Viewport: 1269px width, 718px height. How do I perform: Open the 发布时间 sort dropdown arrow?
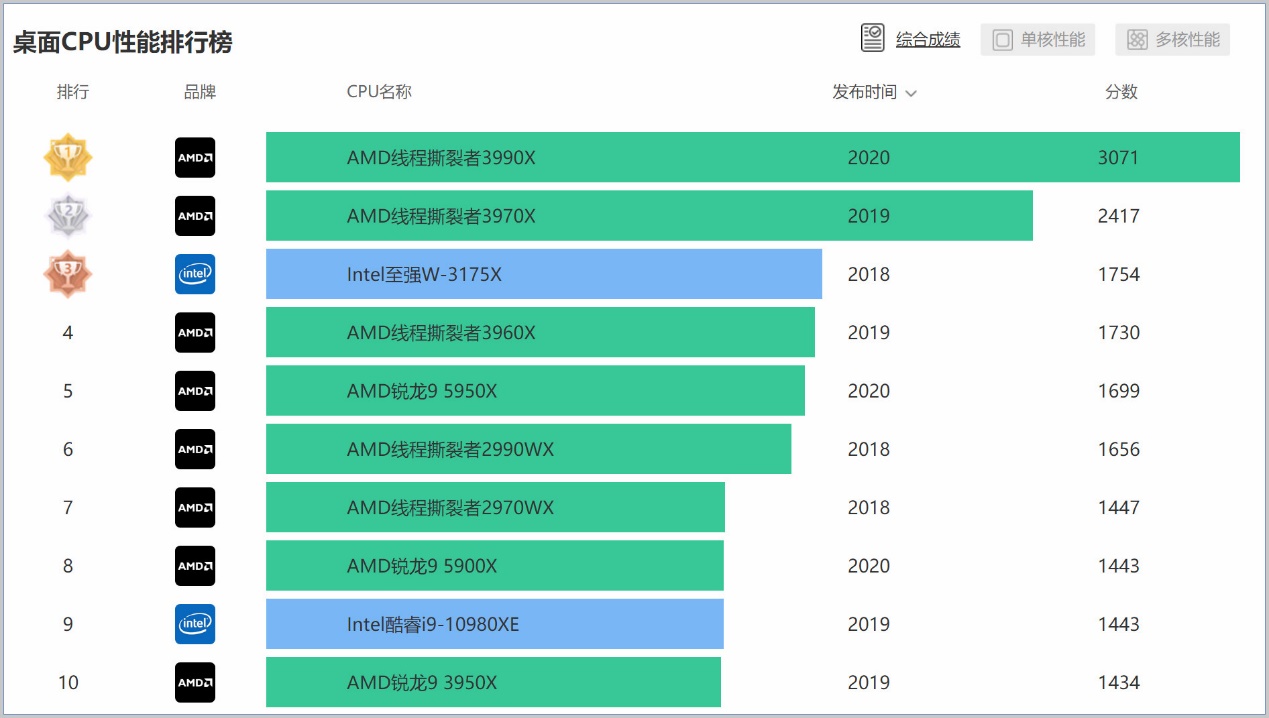[x=911, y=93]
